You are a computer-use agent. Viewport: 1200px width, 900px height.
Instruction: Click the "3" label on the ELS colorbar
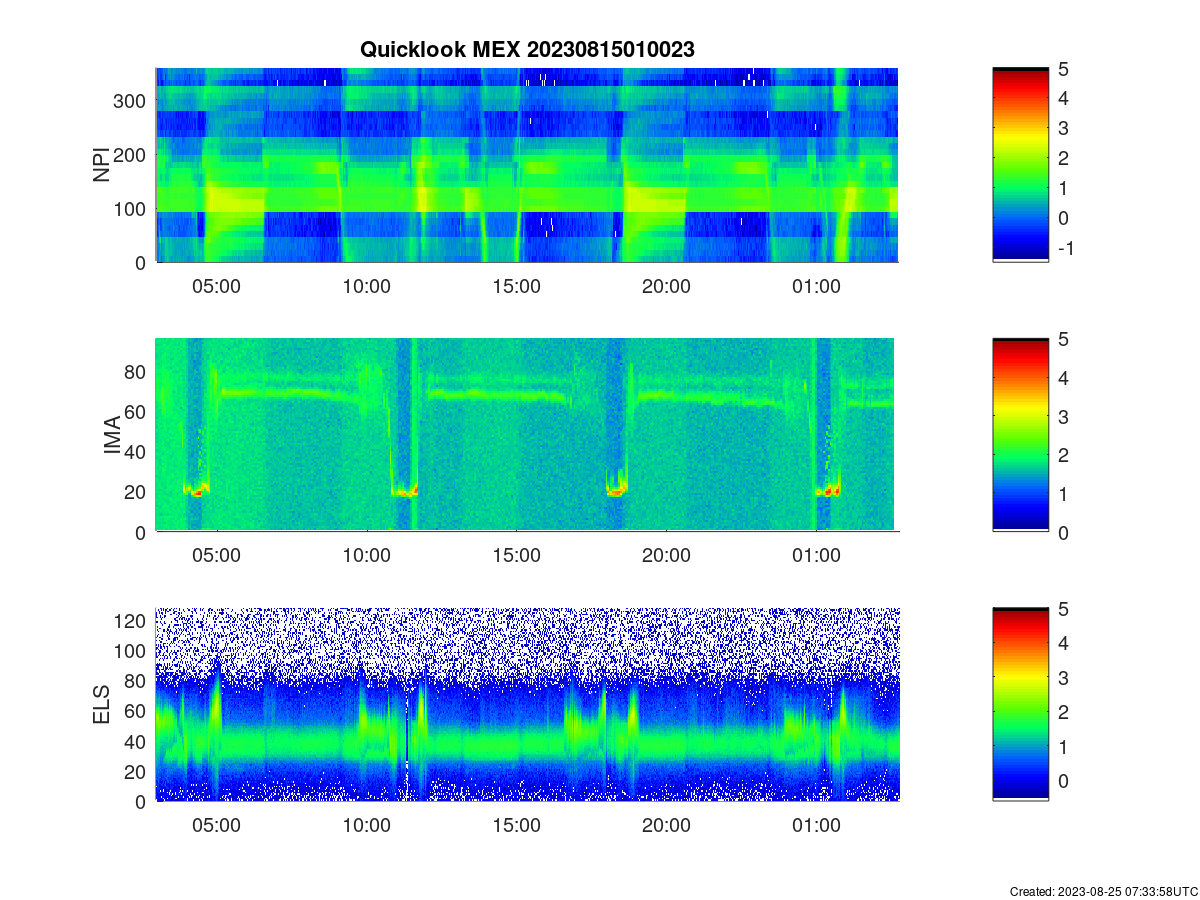click(x=1061, y=678)
